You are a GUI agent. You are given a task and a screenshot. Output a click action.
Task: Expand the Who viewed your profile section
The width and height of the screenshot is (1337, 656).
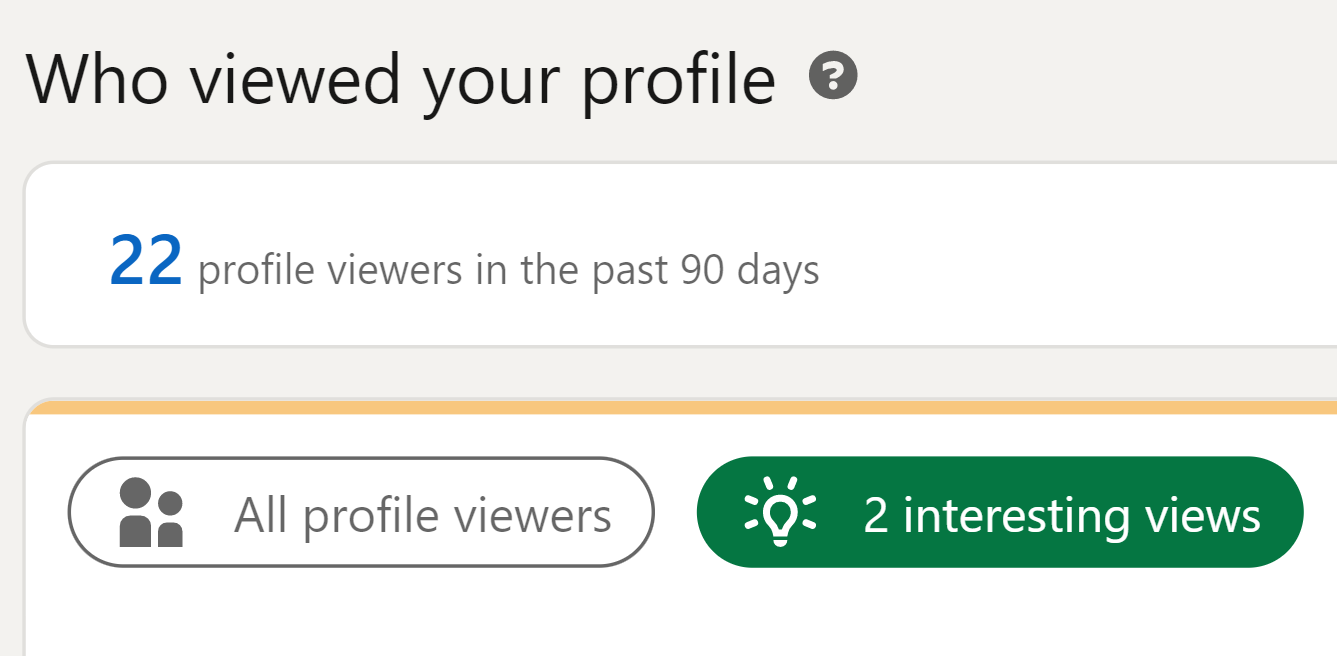click(x=400, y=78)
